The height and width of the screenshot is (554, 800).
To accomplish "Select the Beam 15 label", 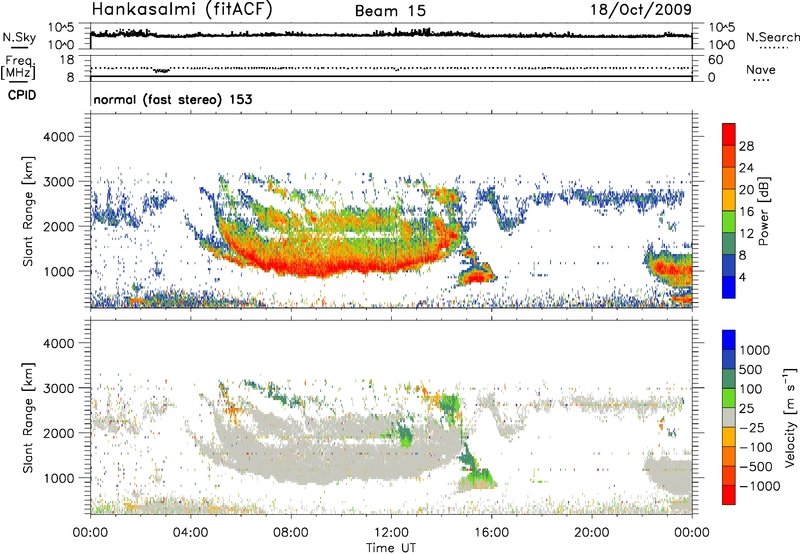I will [390, 11].
